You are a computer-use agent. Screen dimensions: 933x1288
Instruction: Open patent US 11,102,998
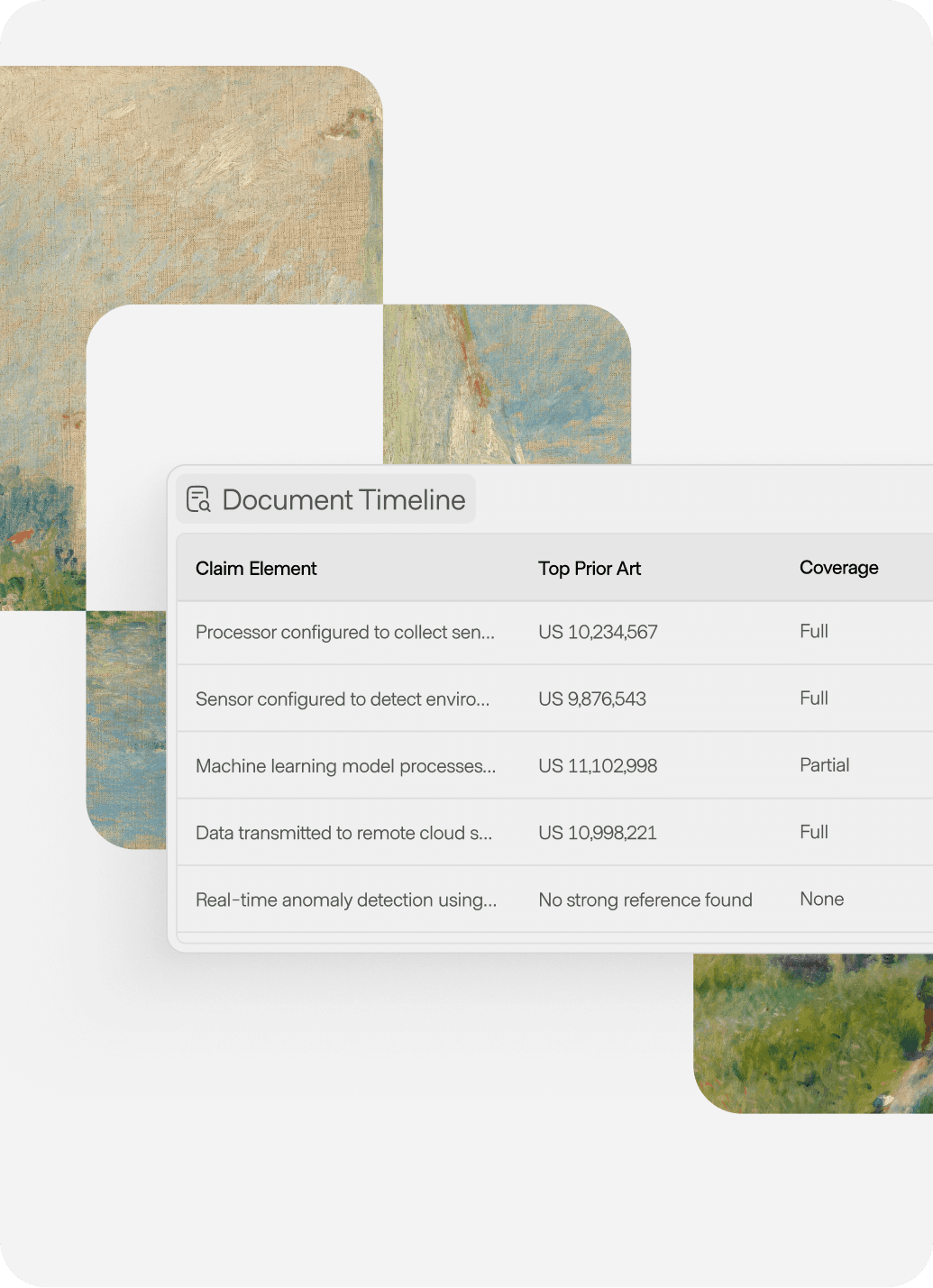(x=598, y=766)
